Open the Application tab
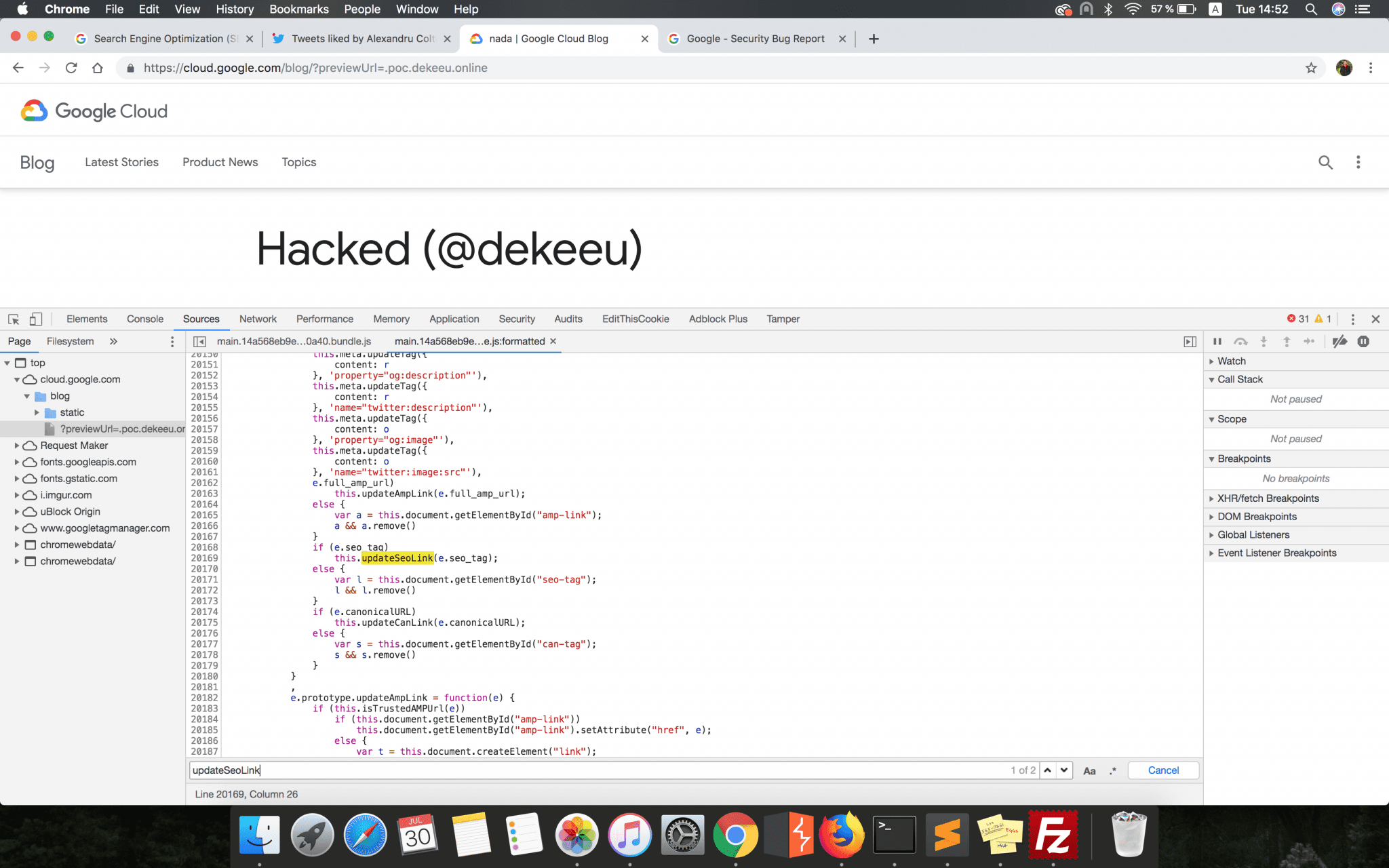Screen dimensions: 1389x868 point(454,319)
